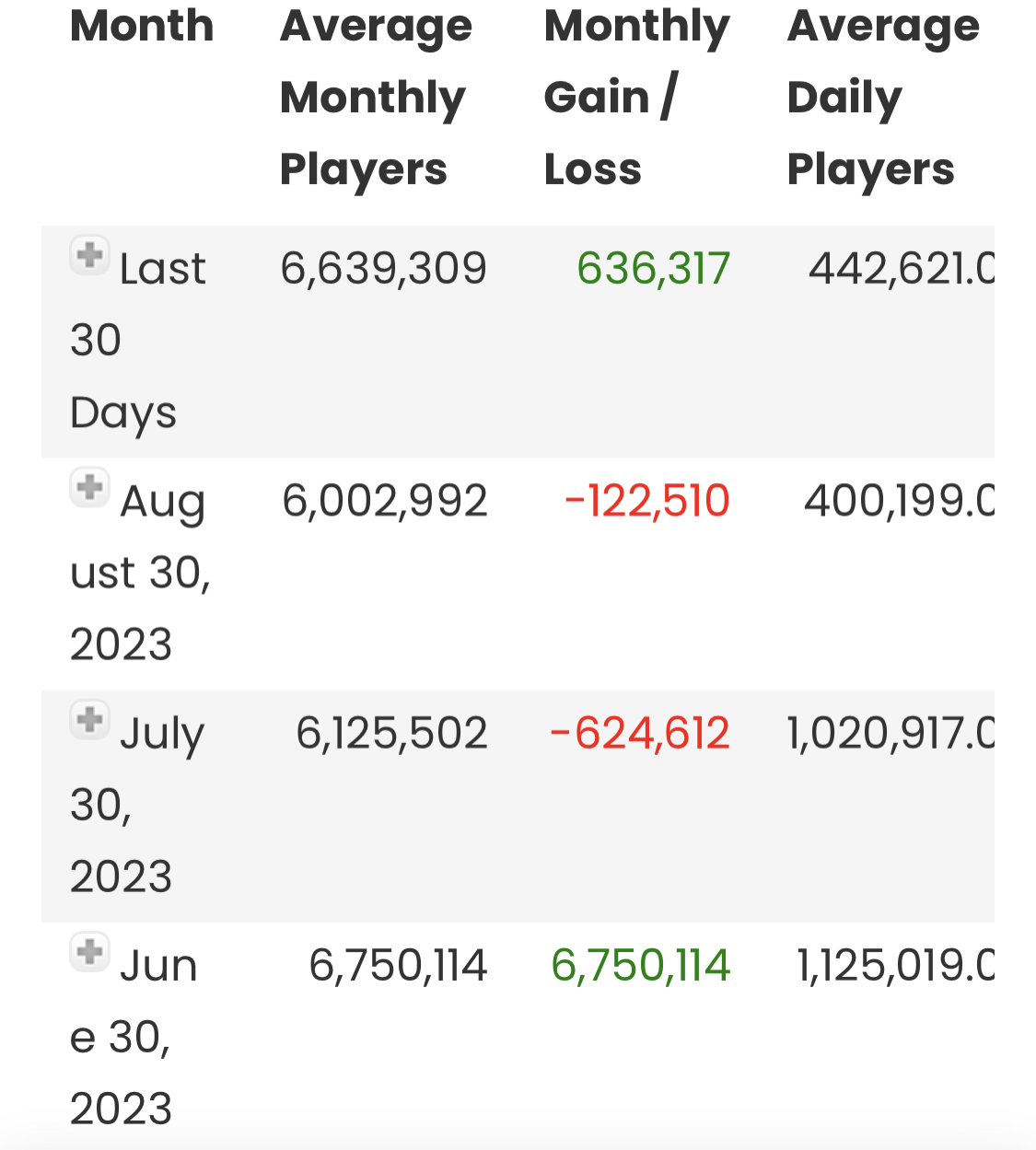Sort by Average Monthly Players header

[375, 98]
